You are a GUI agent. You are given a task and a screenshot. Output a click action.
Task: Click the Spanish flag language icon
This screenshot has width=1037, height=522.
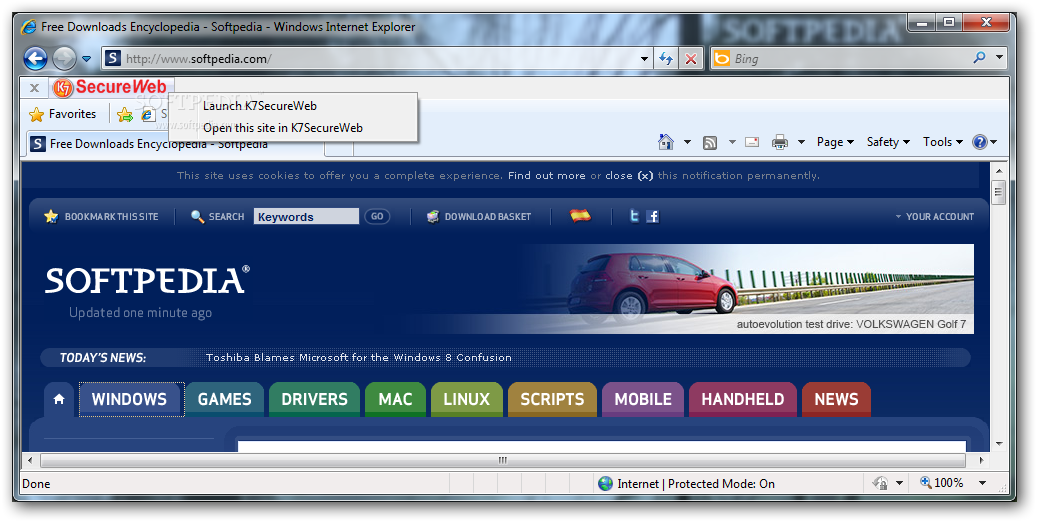coord(580,216)
